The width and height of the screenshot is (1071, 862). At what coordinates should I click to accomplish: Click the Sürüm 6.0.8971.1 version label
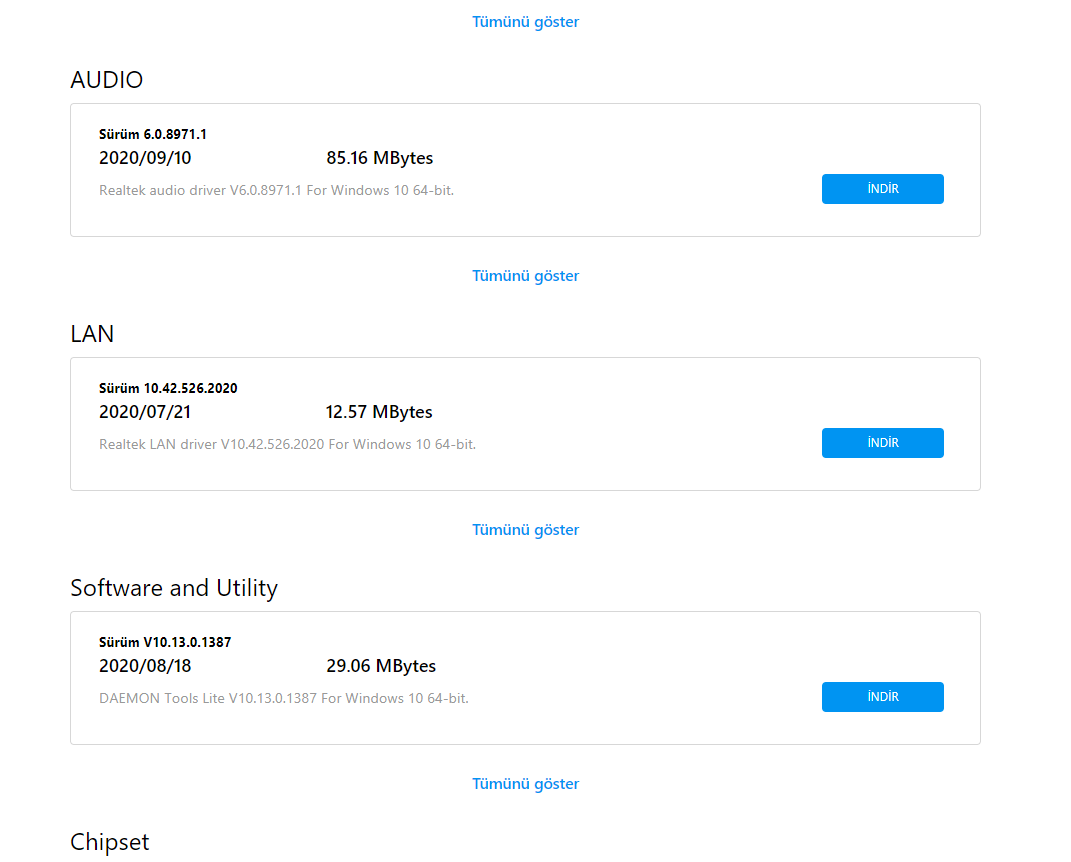pos(153,134)
